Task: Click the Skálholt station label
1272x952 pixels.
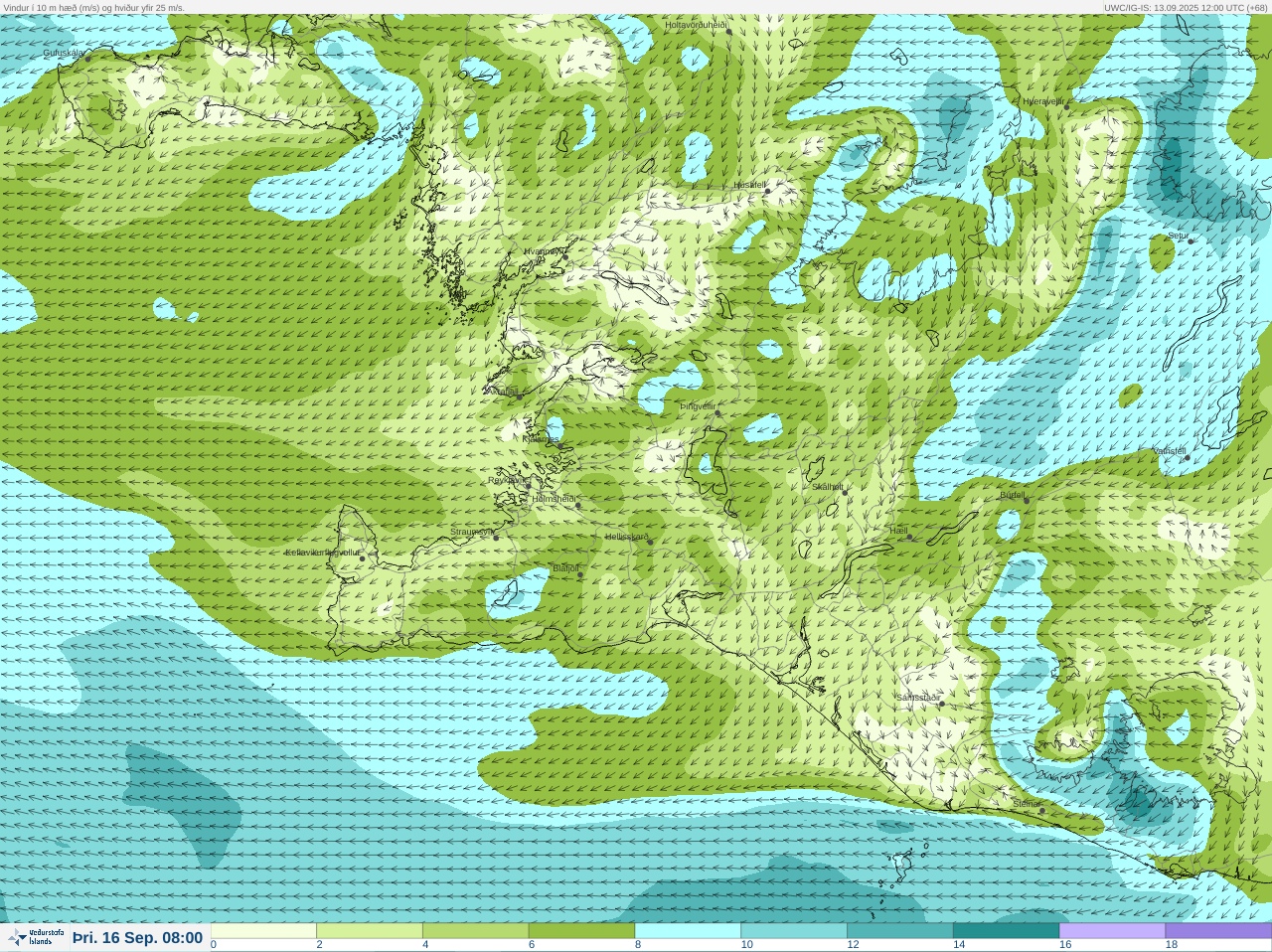Action: click(x=828, y=487)
